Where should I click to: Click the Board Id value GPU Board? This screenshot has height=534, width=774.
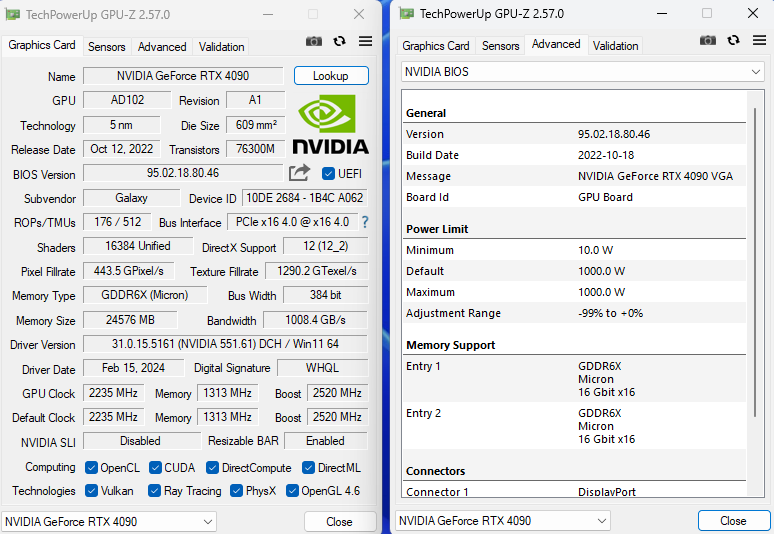pyautogui.click(x=605, y=197)
